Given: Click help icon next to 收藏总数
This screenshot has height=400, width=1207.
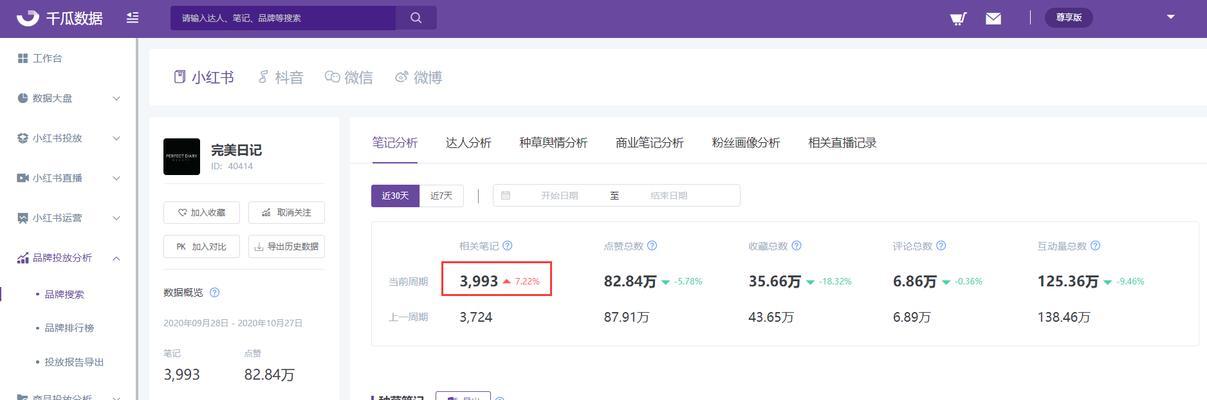Looking at the screenshot, I should (x=797, y=246).
